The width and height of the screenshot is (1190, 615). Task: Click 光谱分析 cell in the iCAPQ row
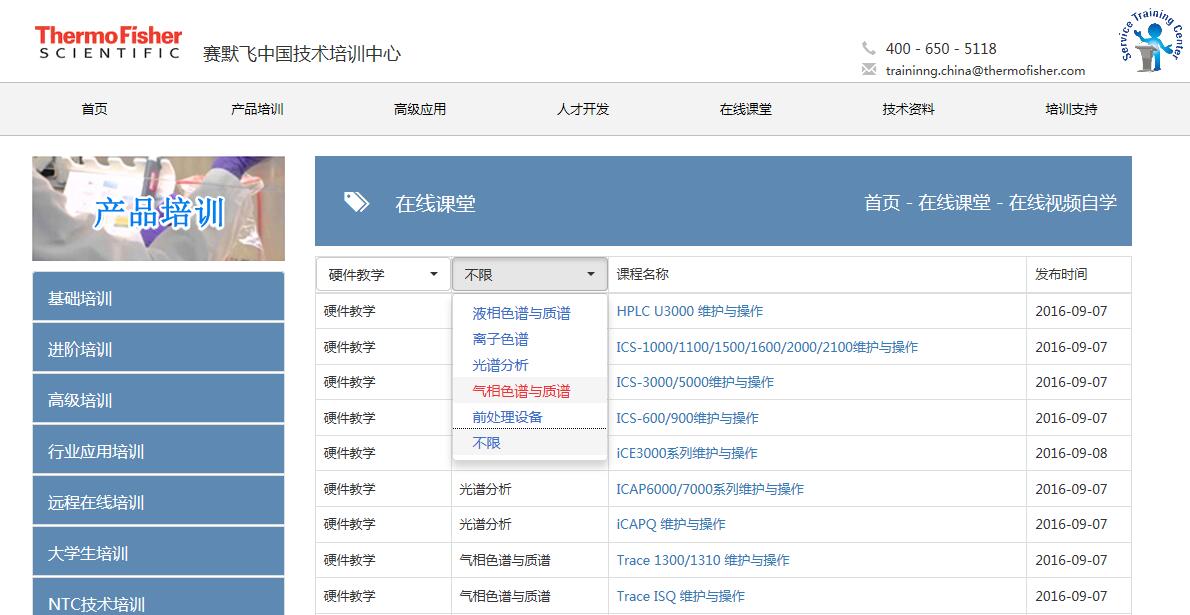(x=485, y=524)
